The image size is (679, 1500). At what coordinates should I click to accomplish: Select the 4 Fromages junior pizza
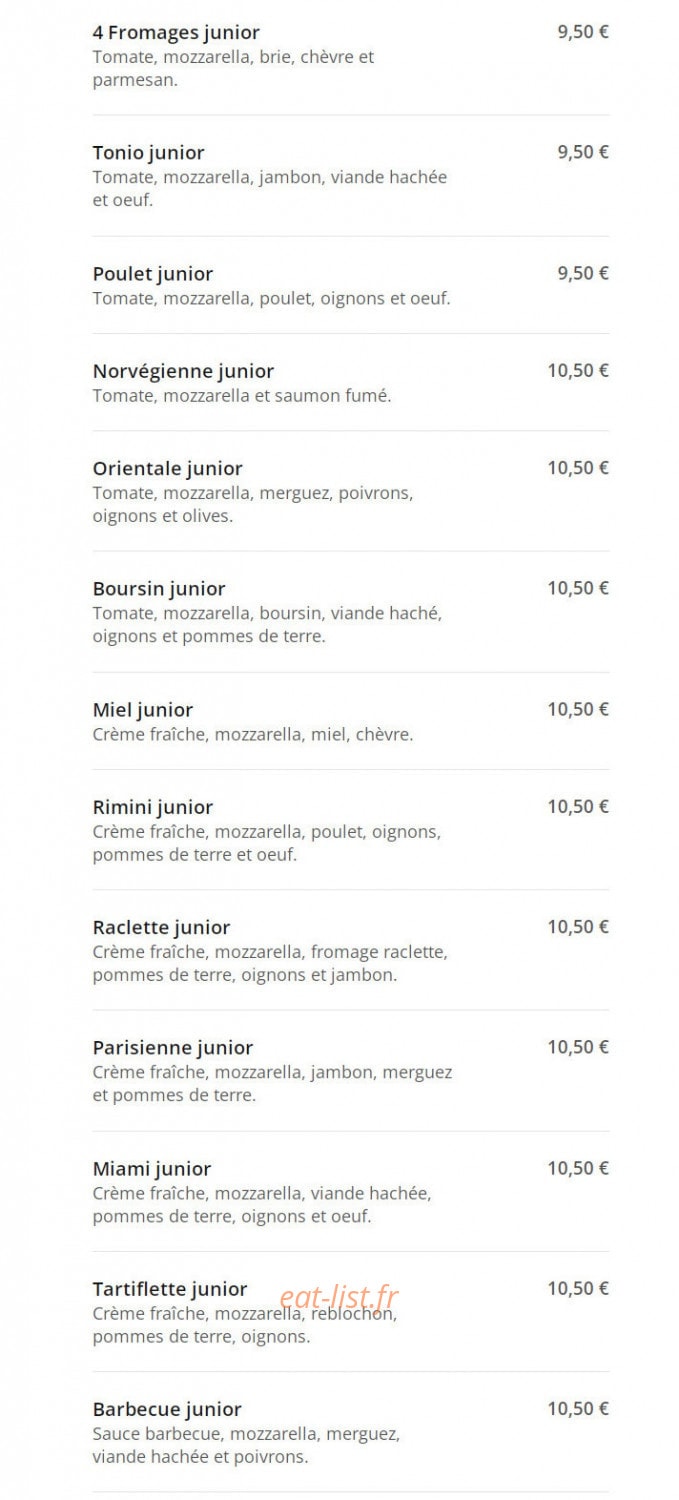(x=176, y=33)
